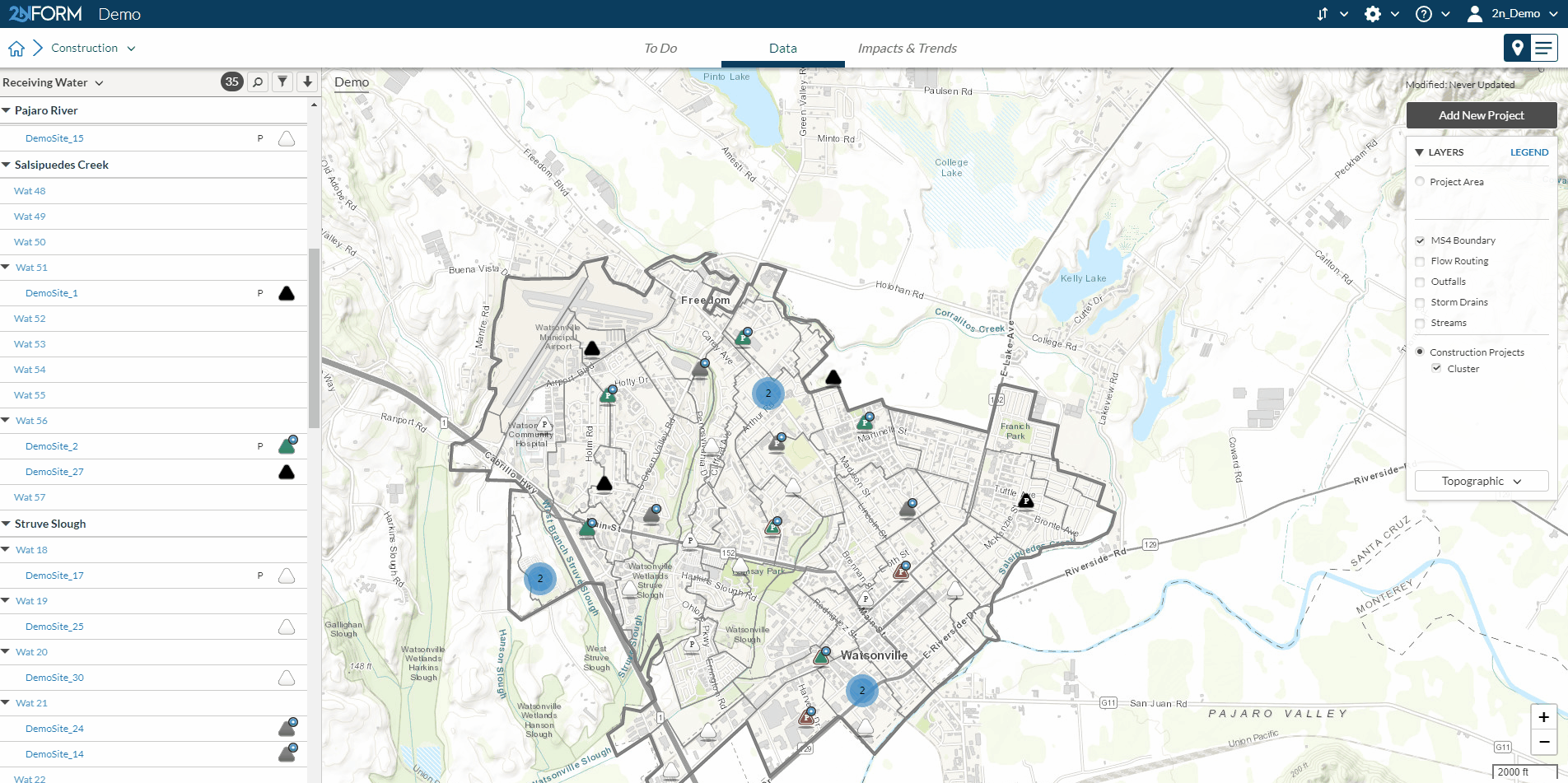Collapse Wat 51 tree node
Viewport: 1568px width, 783px height.
[6, 268]
